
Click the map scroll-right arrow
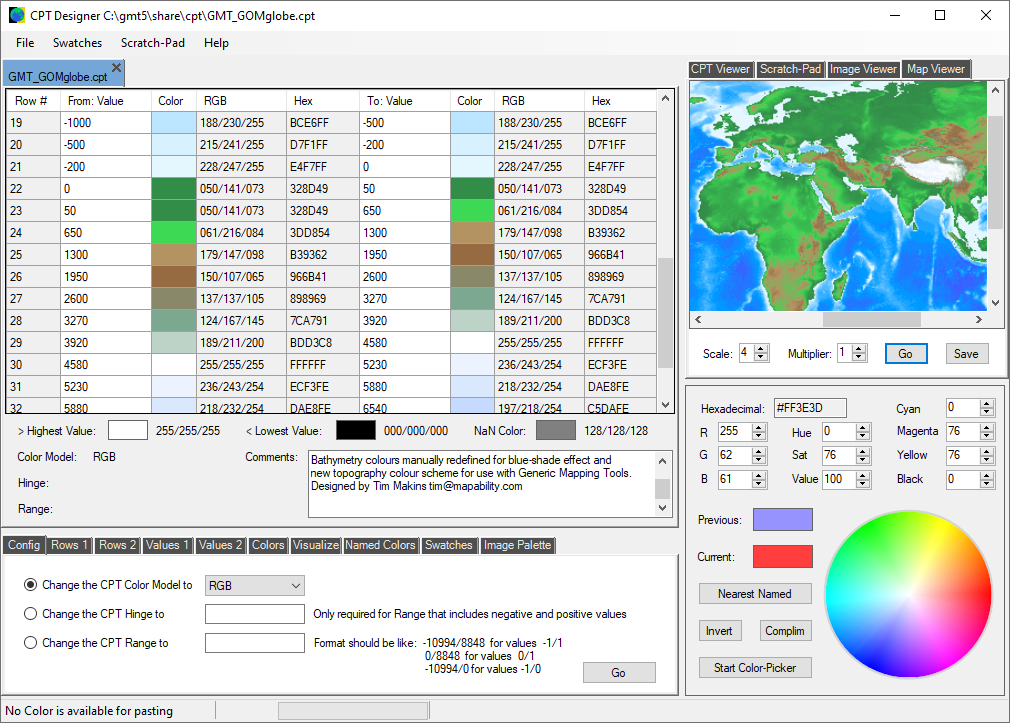[979, 319]
